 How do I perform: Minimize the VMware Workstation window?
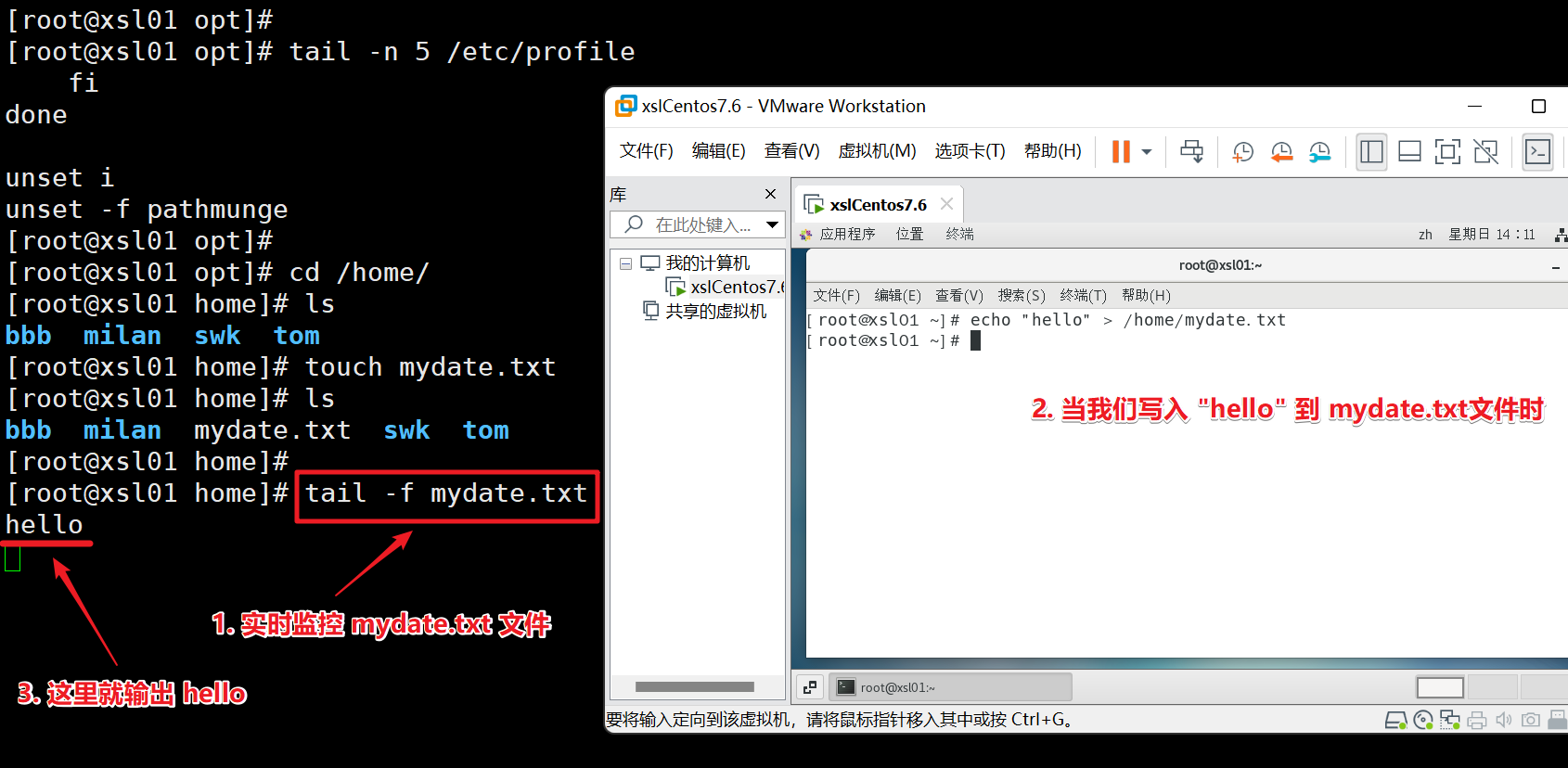pos(1474,107)
